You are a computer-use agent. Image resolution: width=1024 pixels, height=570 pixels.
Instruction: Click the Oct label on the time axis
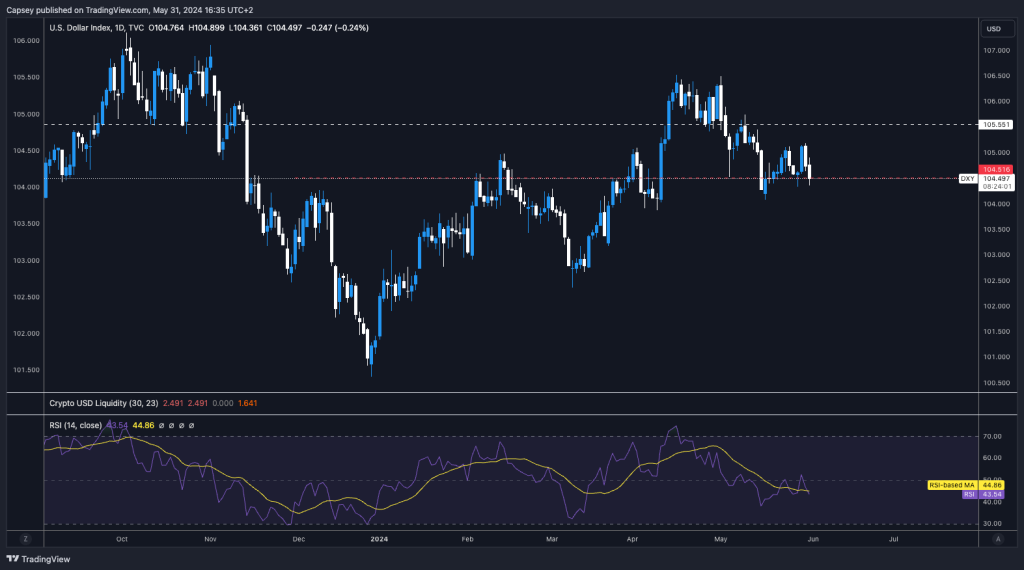click(x=121, y=538)
